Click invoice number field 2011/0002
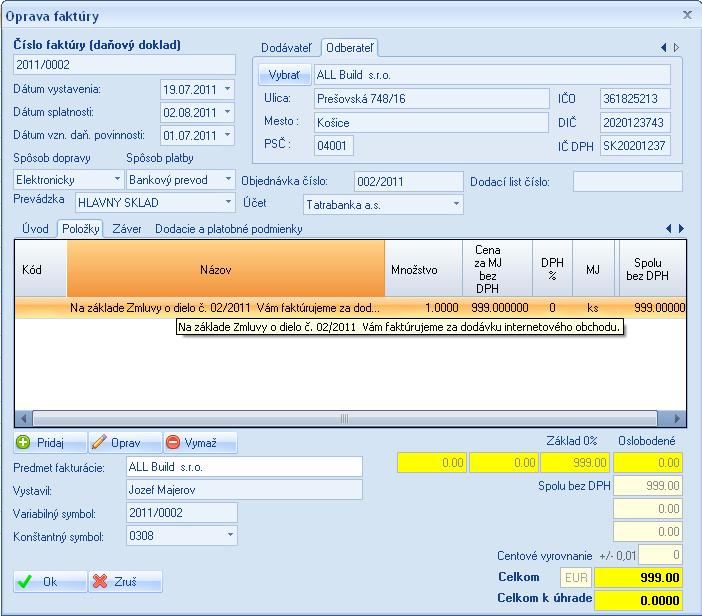Image resolution: width=702 pixels, height=616 pixels. pyautogui.click(x=124, y=64)
